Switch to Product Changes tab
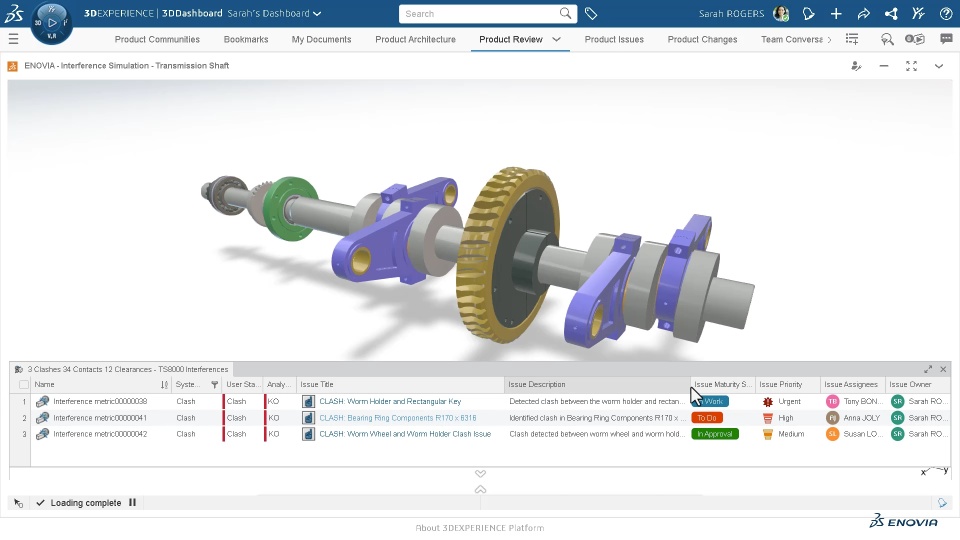 click(702, 39)
